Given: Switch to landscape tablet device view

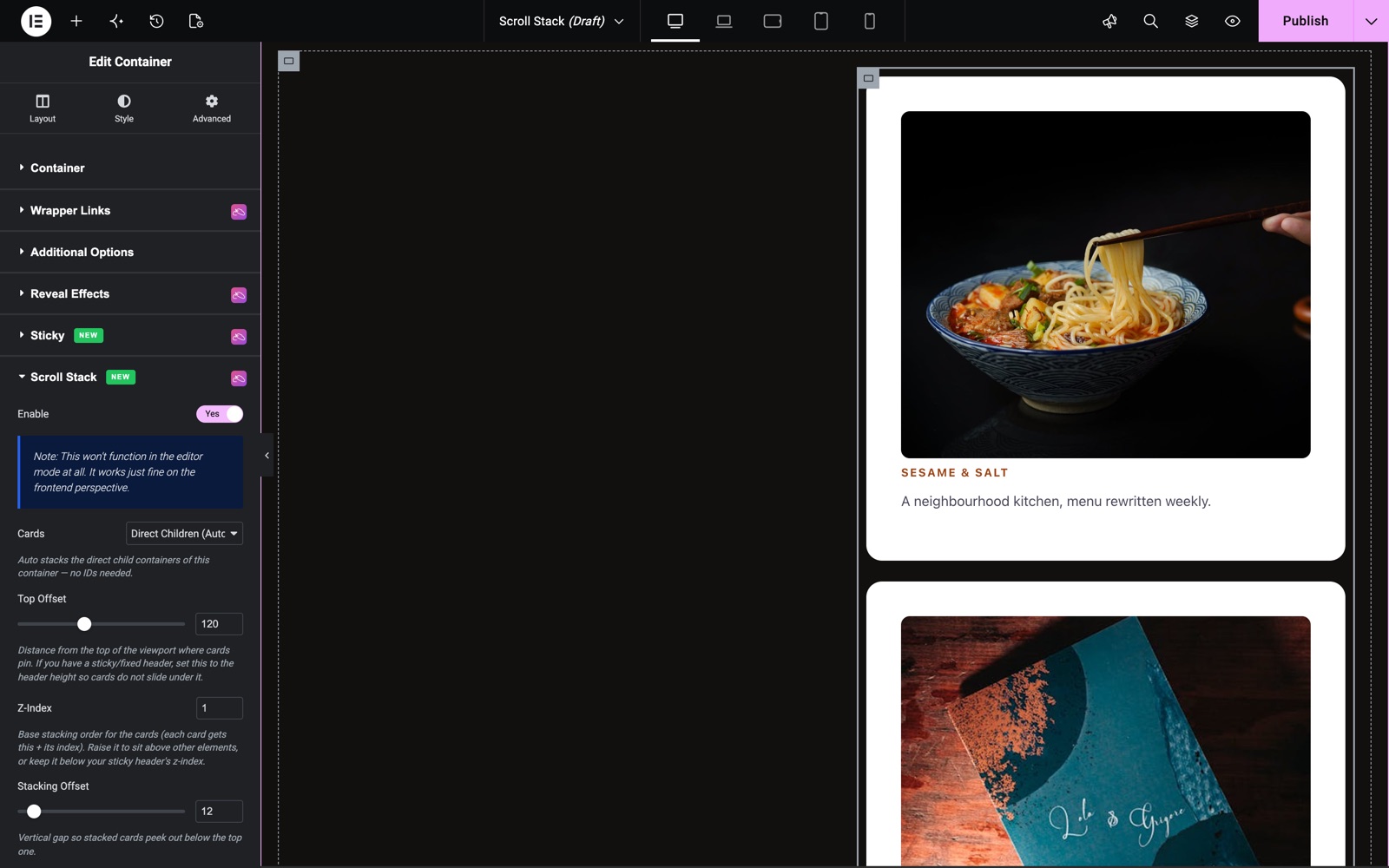Looking at the screenshot, I should click(x=773, y=21).
